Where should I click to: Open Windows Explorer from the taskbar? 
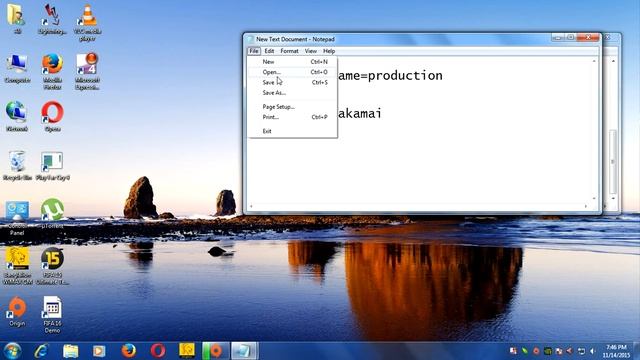(x=70, y=351)
